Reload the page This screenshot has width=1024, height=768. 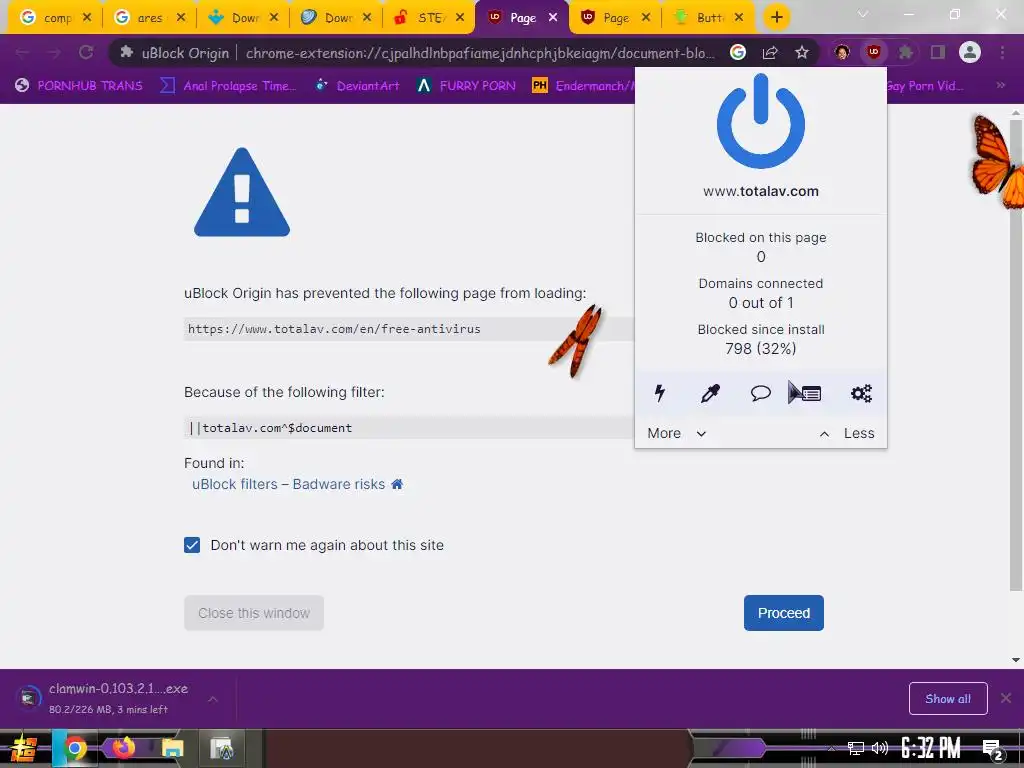[x=86, y=53]
